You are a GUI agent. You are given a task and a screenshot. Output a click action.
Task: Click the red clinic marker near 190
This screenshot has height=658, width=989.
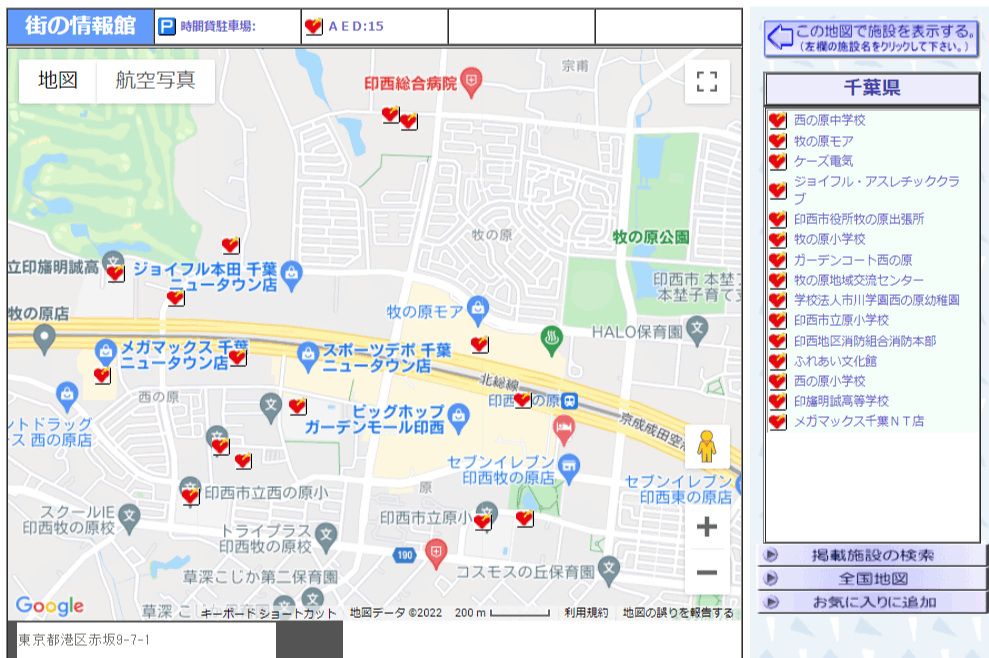click(436, 553)
